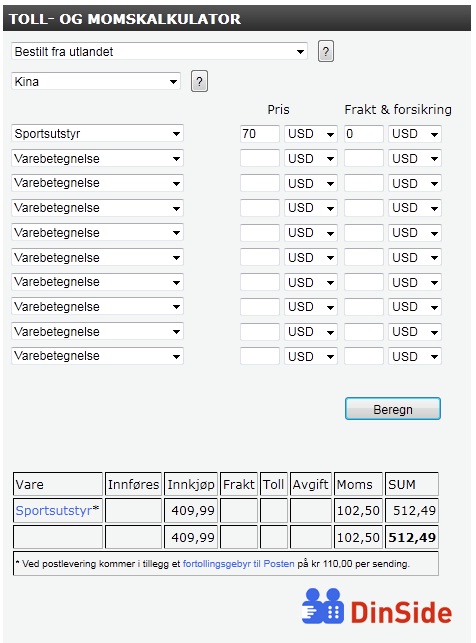This screenshot has width=476, height=643.
Task: Open the 'Bestilt fra utlandet' dropdown
Action: 159,52
